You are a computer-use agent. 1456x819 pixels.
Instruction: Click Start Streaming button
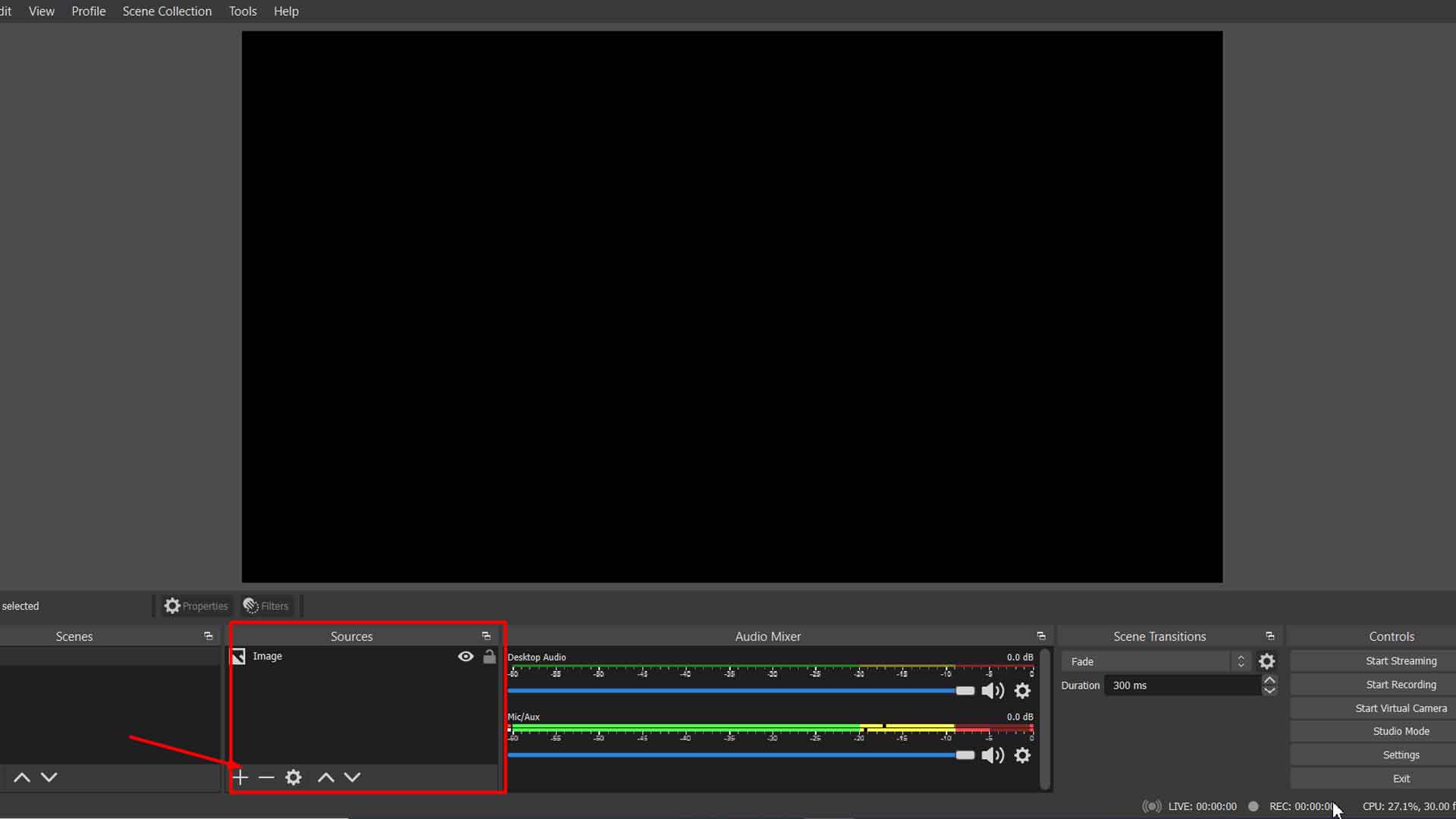(x=1401, y=660)
